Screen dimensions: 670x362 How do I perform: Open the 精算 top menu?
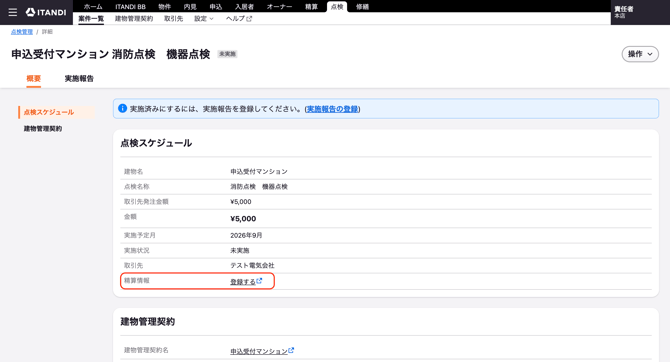point(311,7)
